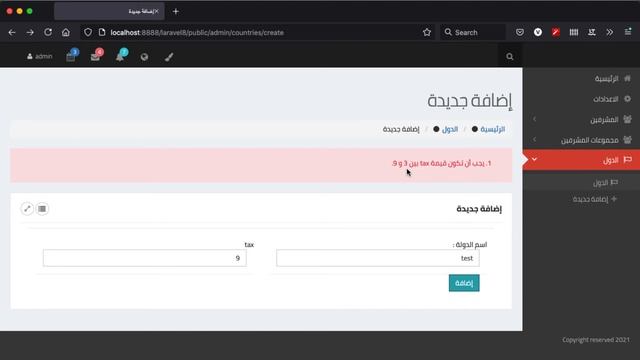This screenshot has width=640, height=360.
Task: Select the open browser tab
Action: point(109,11)
